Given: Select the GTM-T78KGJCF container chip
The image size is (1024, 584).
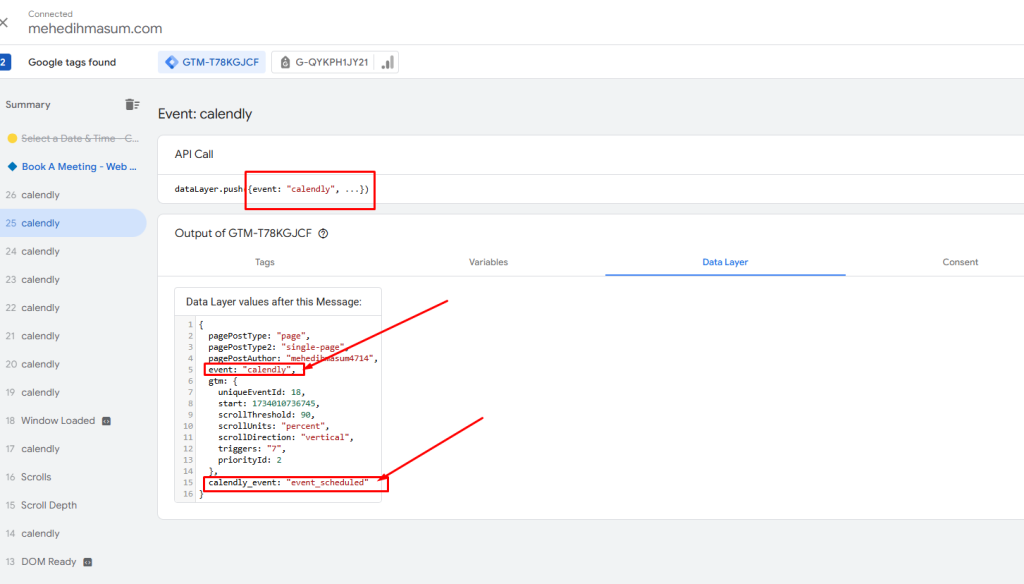Looking at the screenshot, I should point(212,62).
